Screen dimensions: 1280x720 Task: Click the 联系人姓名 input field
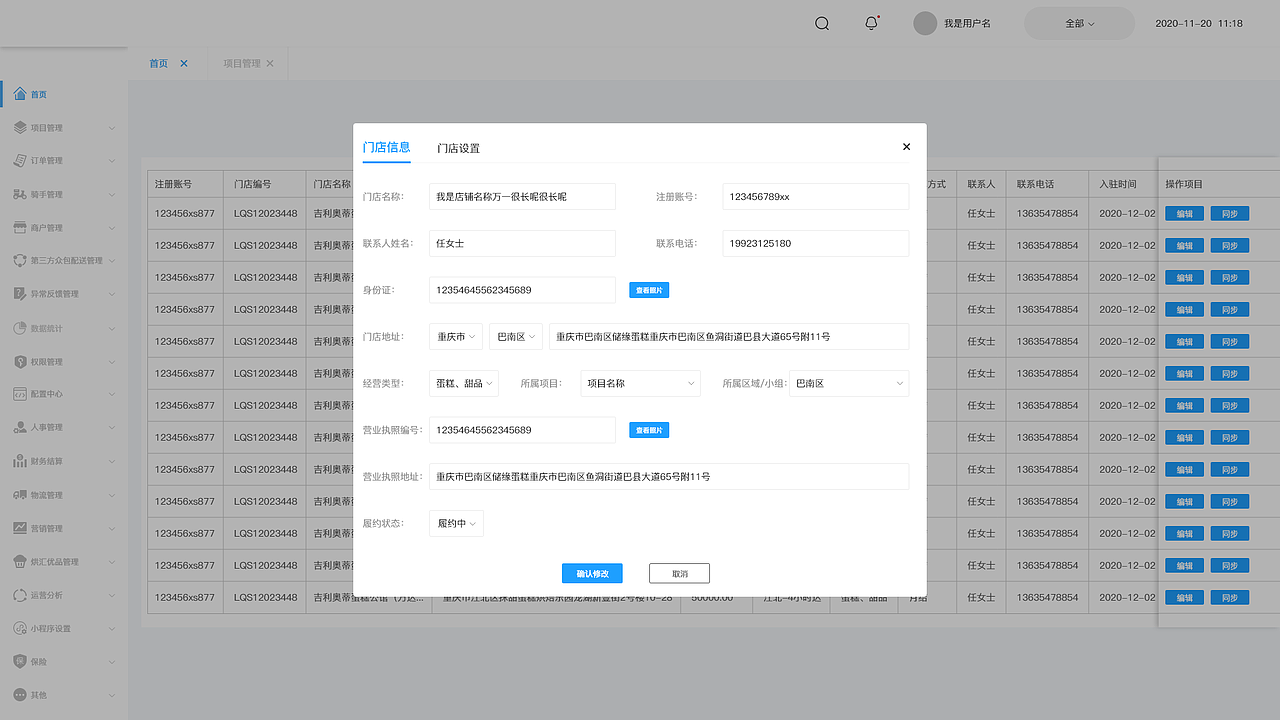[x=522, y=243]
